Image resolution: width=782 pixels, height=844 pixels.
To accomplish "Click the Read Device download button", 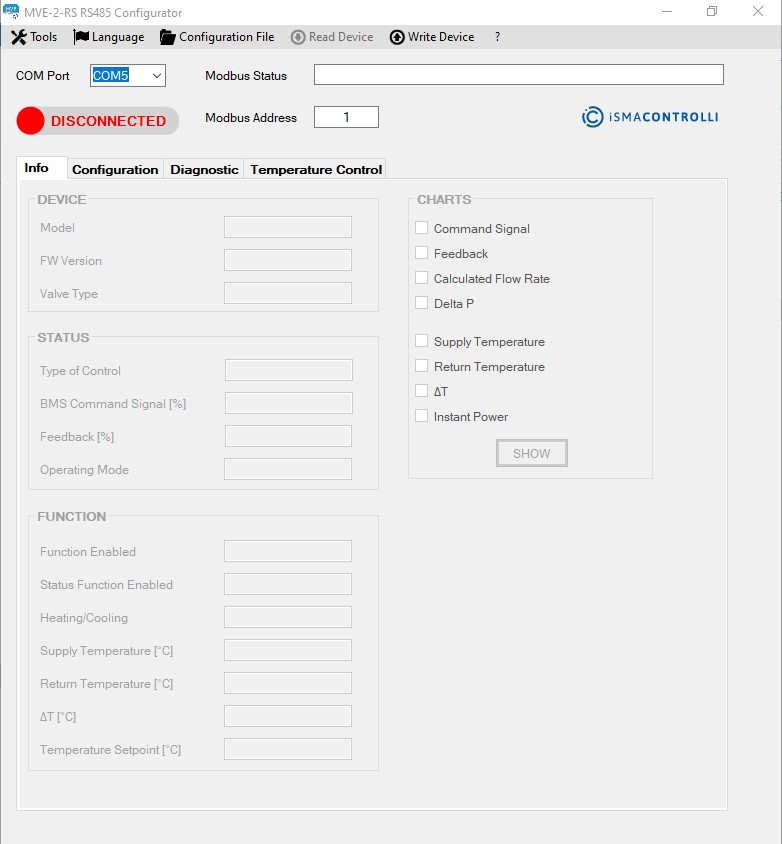I will click(332, 37).
